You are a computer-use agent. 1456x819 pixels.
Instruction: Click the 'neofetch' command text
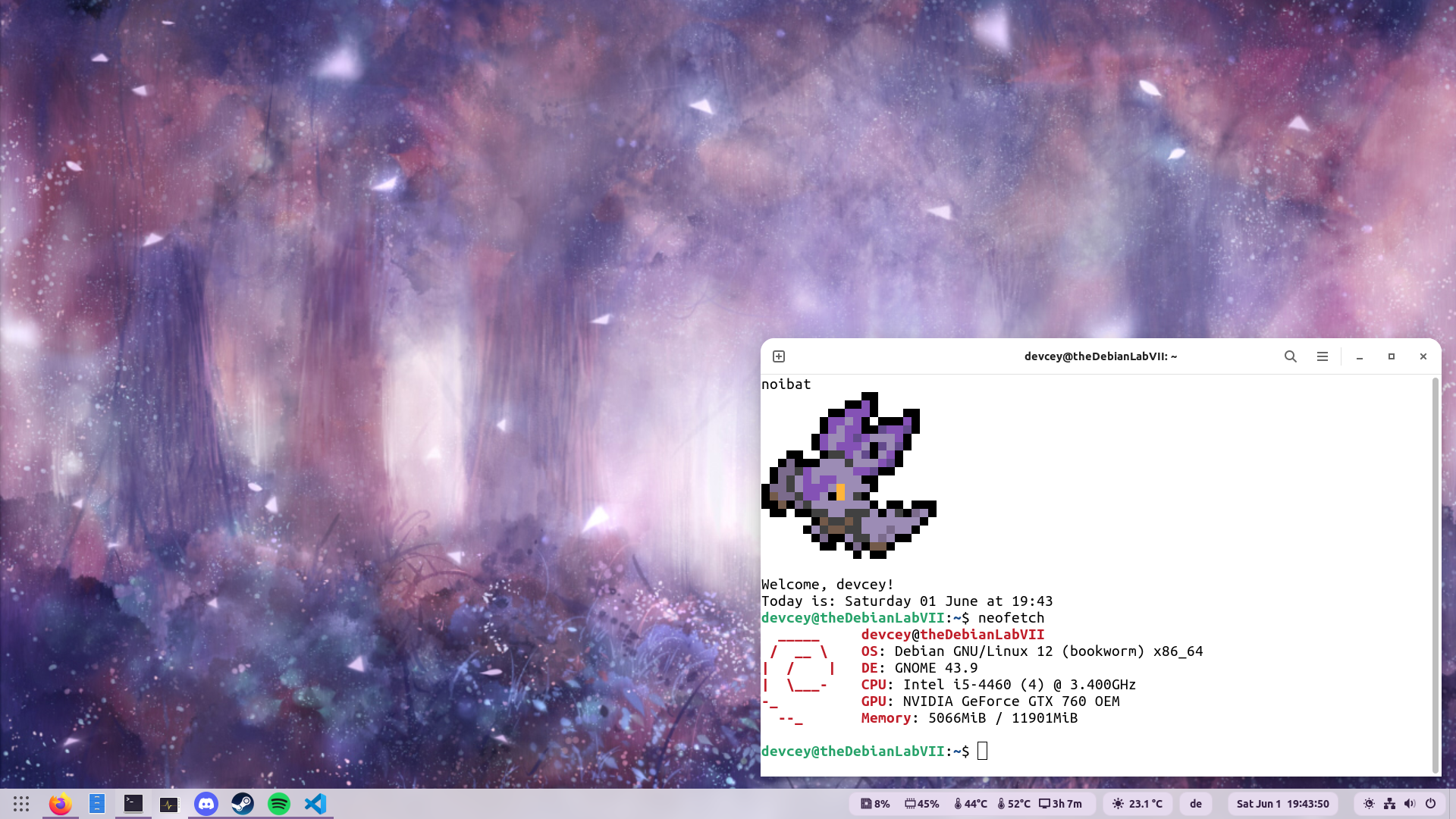click(x=1011, y=618)
